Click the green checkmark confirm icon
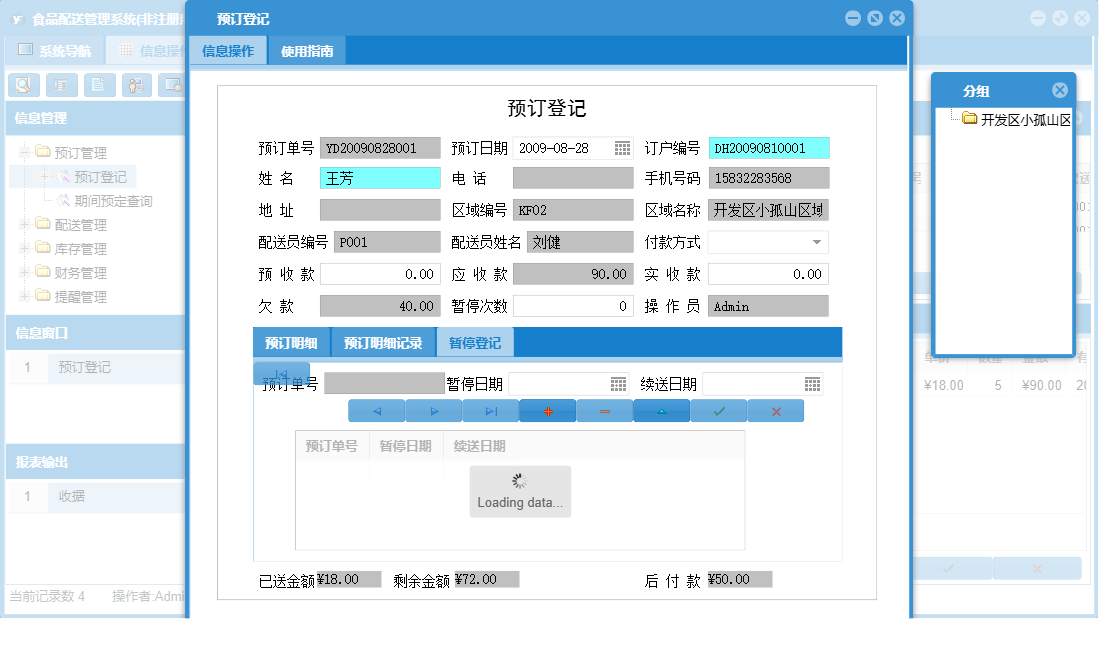This screenshot has height=670, width=1099. 719,410
